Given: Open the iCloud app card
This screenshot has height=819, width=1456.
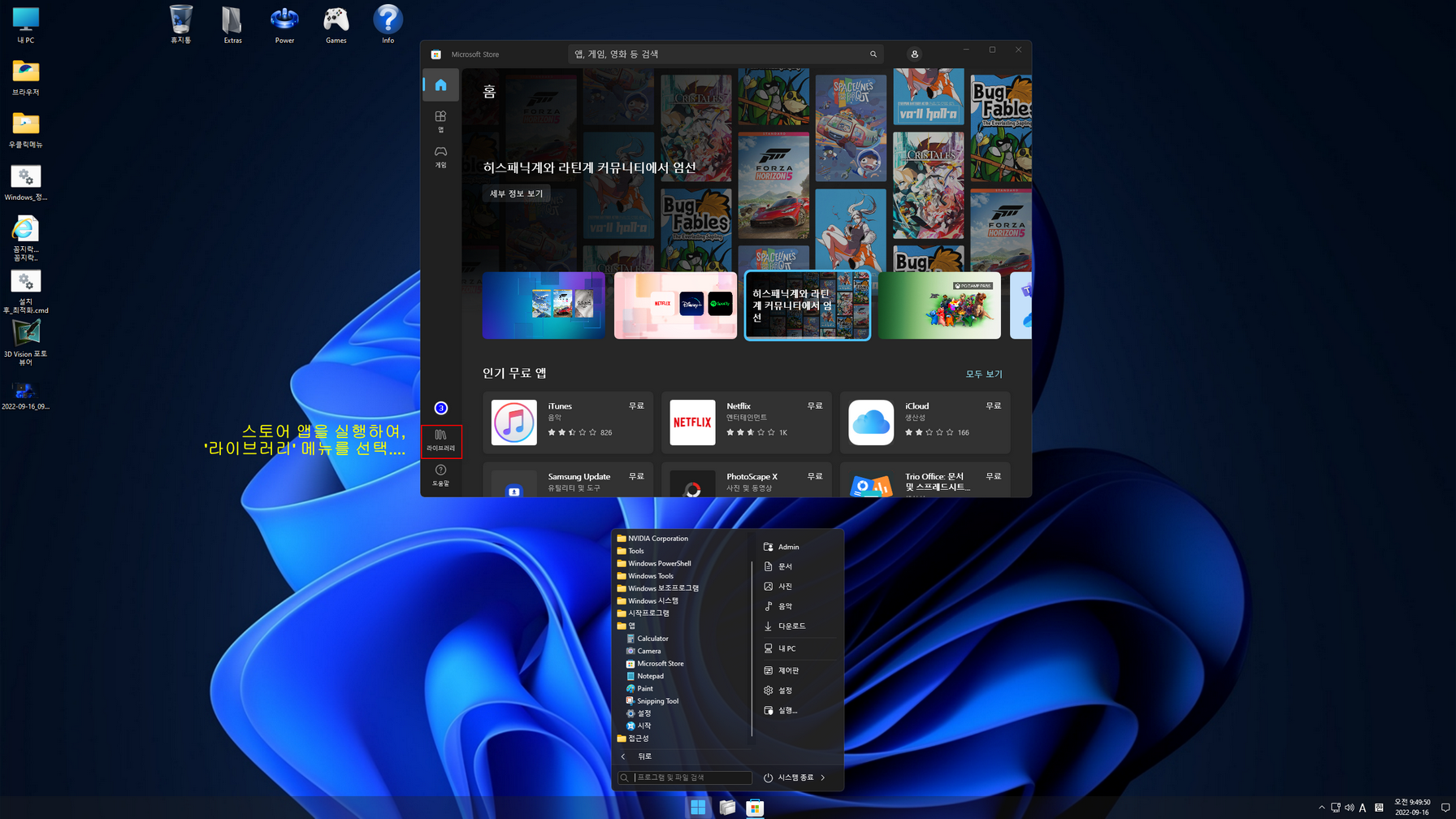Looking at the screenshot, I should point(925,422).
